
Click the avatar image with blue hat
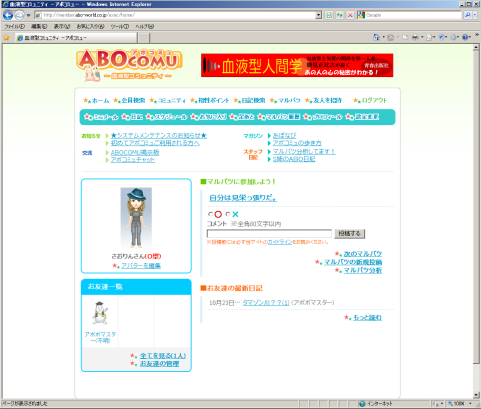(136, 217)
